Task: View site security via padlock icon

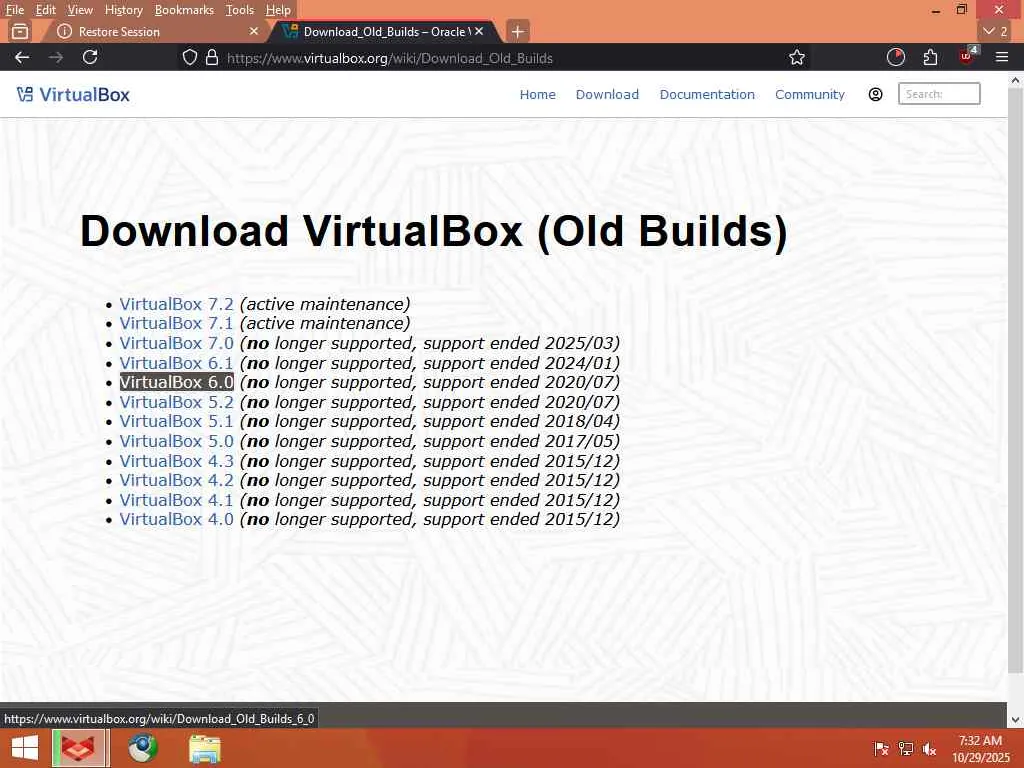Action: pyautogui.click(x=212, y=57)
